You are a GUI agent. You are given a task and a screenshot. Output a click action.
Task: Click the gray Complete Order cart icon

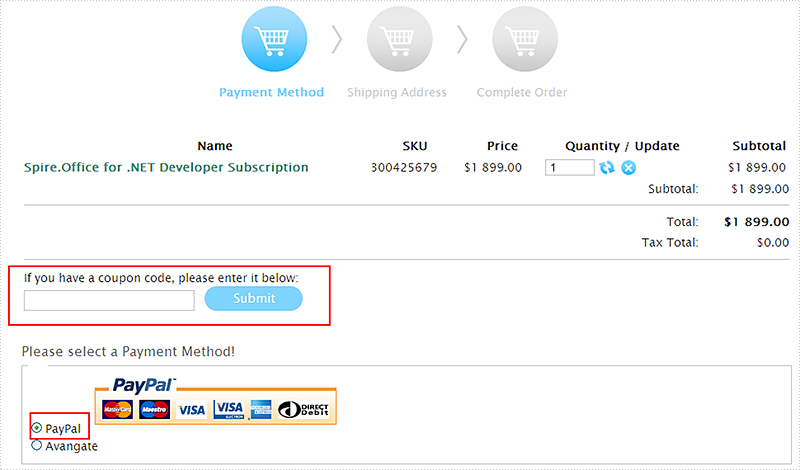pyautogui.click(x=525, y=39)
